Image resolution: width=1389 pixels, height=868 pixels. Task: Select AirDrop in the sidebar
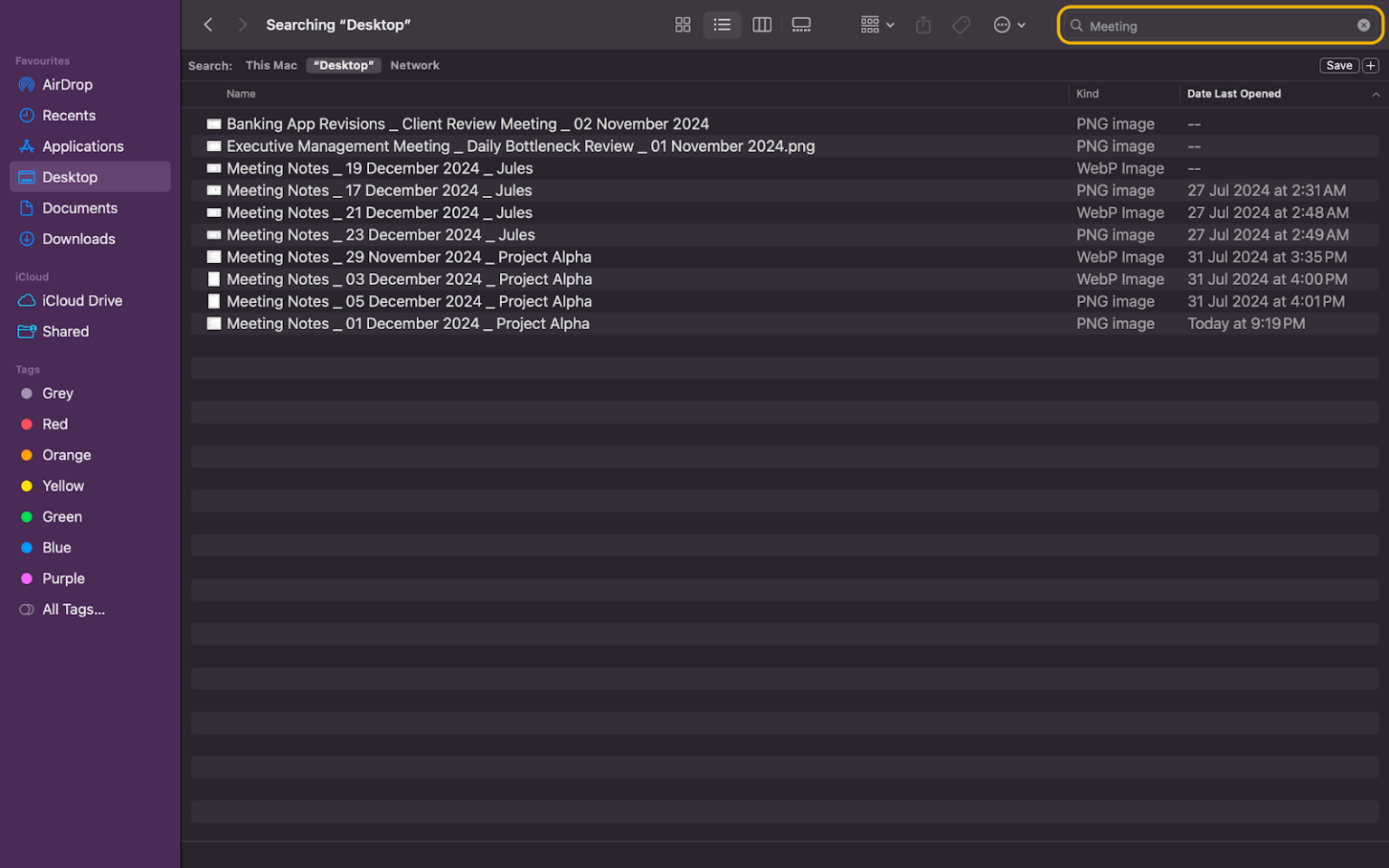point(67,84)
